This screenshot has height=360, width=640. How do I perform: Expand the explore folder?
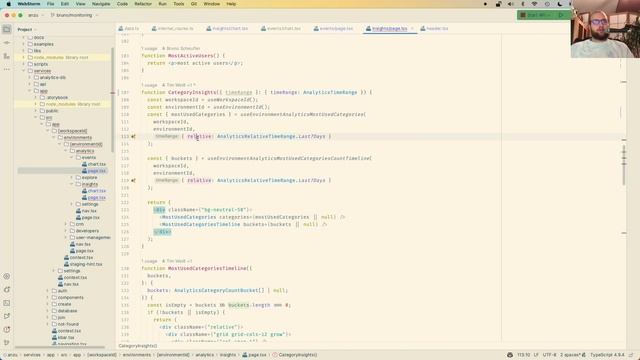[71, 177]
